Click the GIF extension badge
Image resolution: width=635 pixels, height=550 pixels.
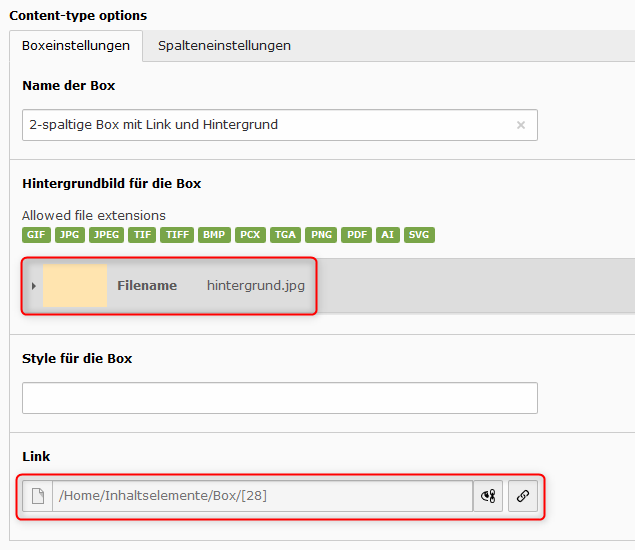[36, 235]
